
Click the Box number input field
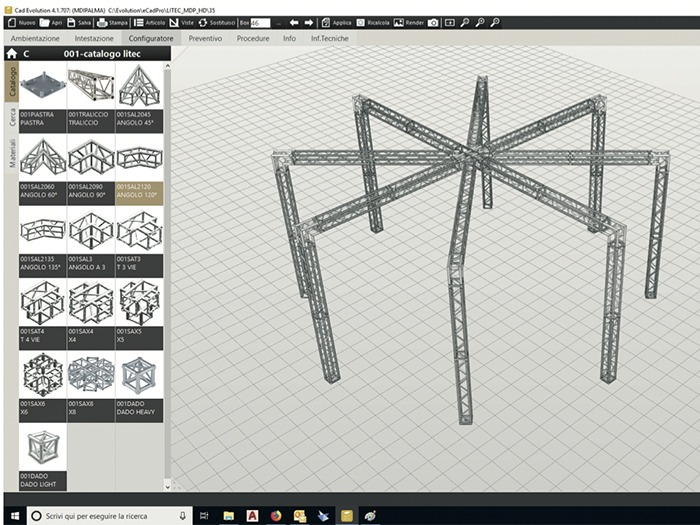click(x=261, y=22)
